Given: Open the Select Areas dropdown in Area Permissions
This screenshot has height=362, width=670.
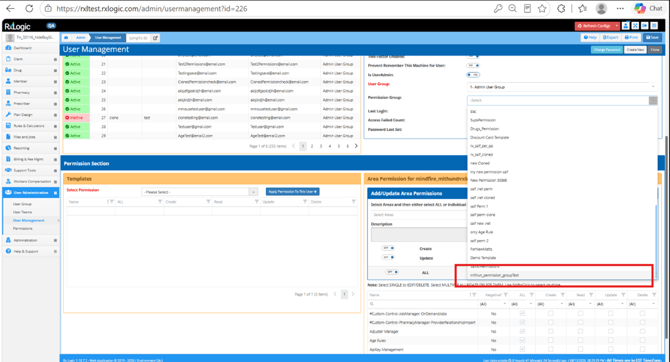Looking at the screenshot, I should 419,215.
